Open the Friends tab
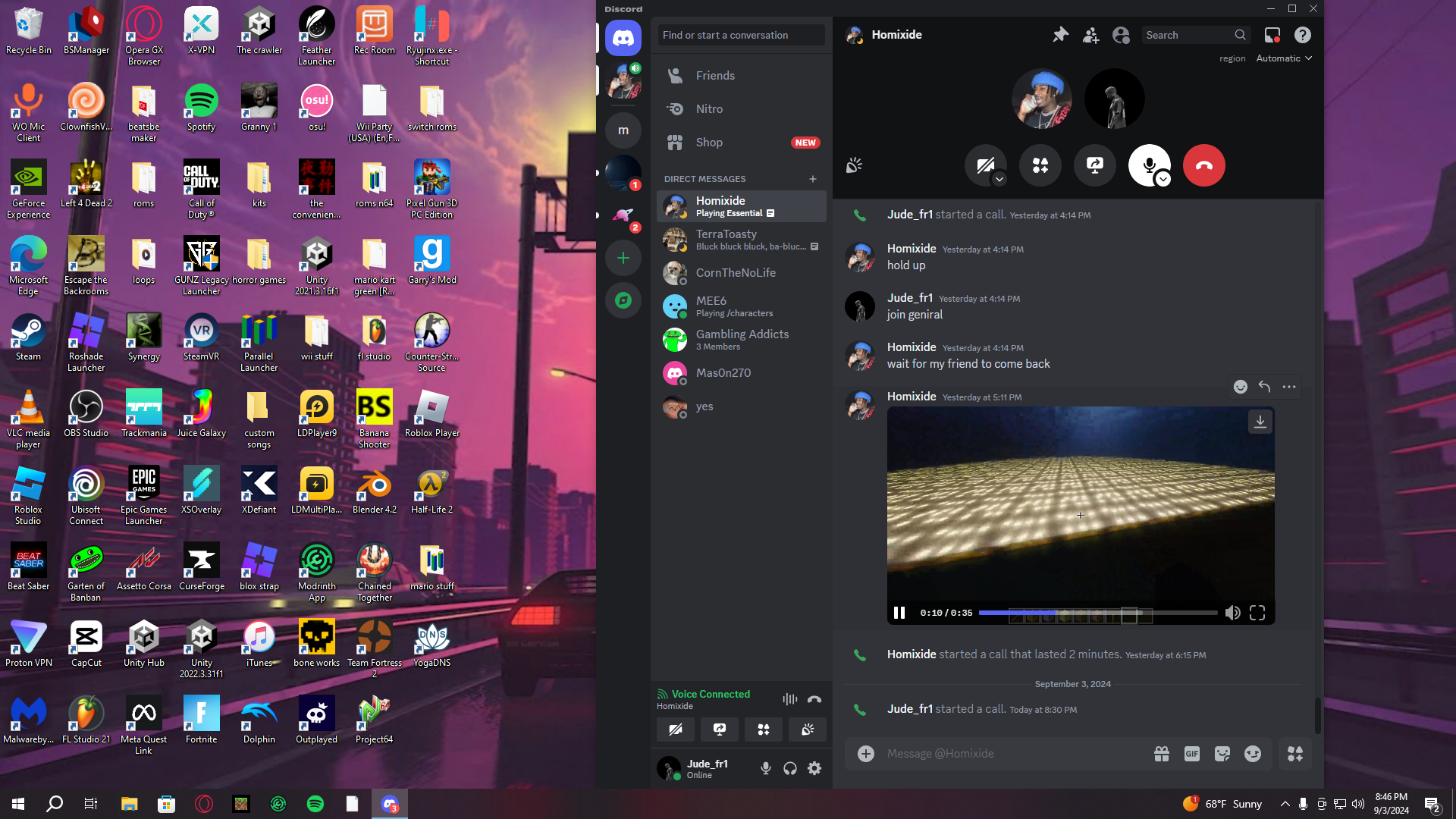This screenshot has height=819, width=1456. (x=715, y=76)
